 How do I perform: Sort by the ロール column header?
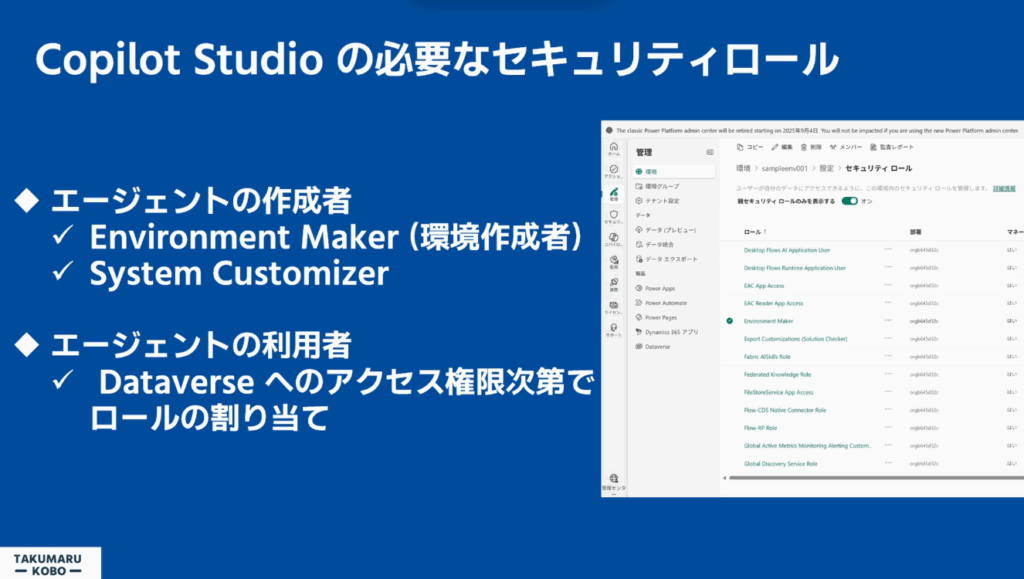pos(753,231)
